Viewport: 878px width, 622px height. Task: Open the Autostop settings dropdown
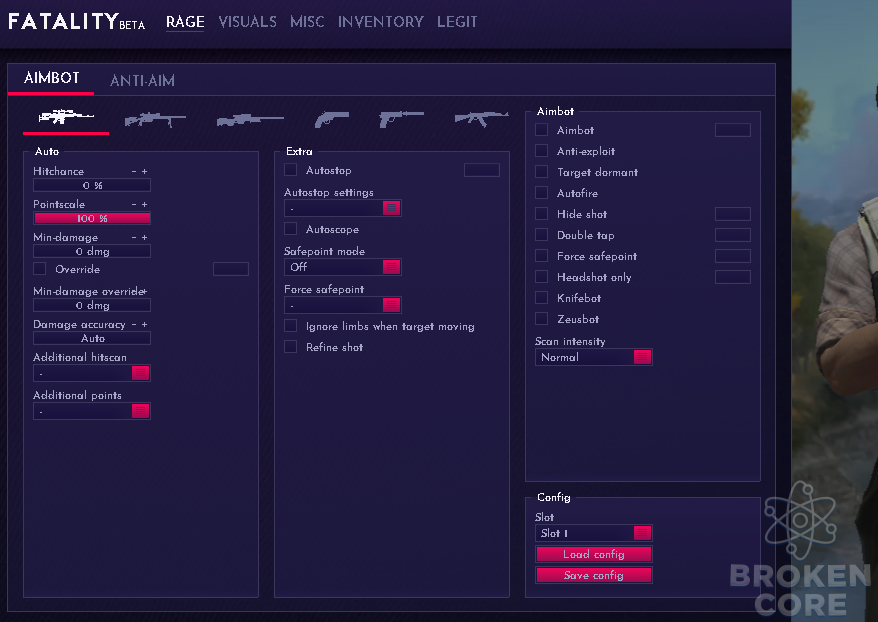(343, 208)
